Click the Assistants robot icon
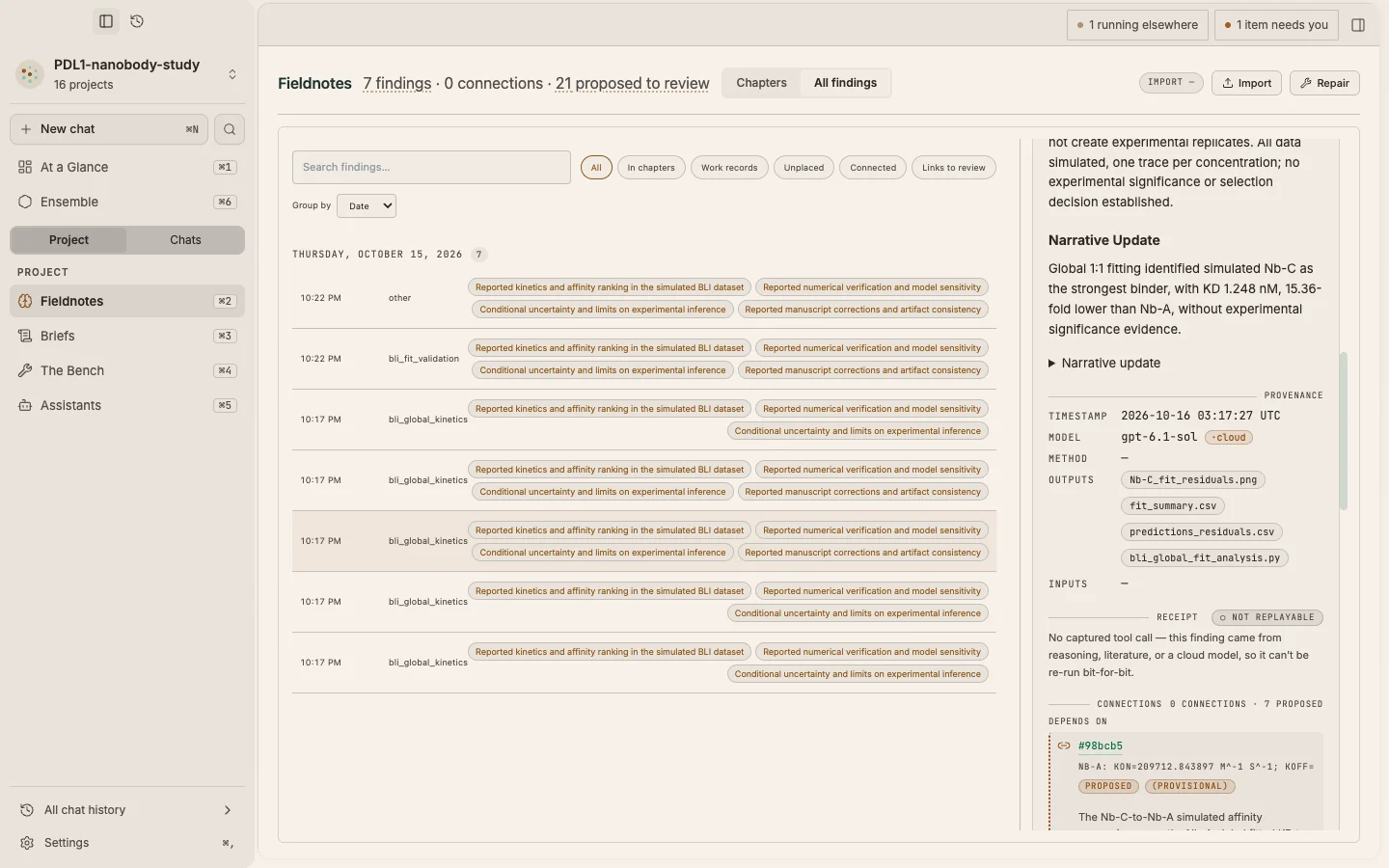Image resolution: width=1389 pixels, height=868 pixels. [x=25, y=405]
